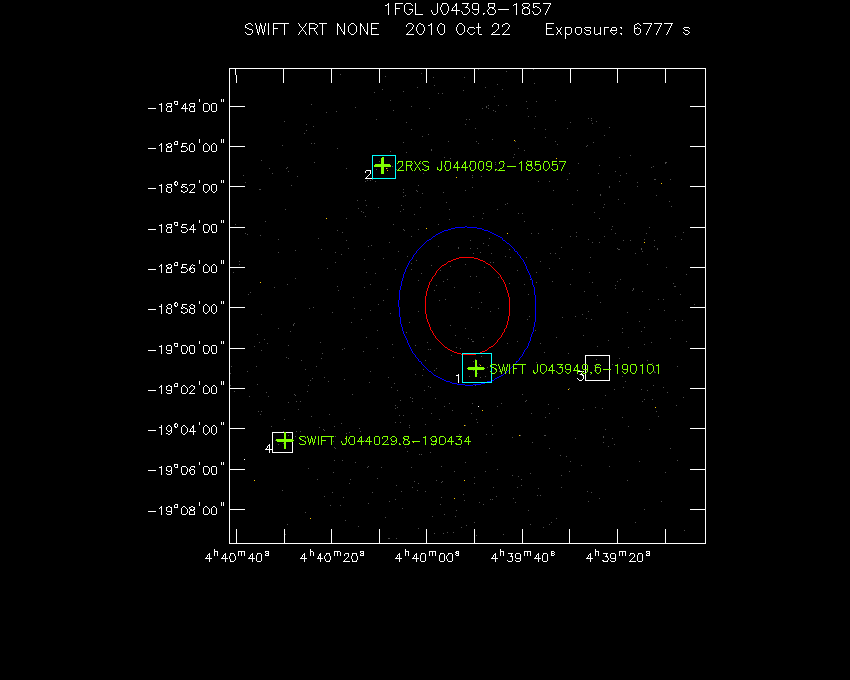The image size is (850, 680).
Task: Click the Exposure: 6777 s text
Action: coord(617,30)
